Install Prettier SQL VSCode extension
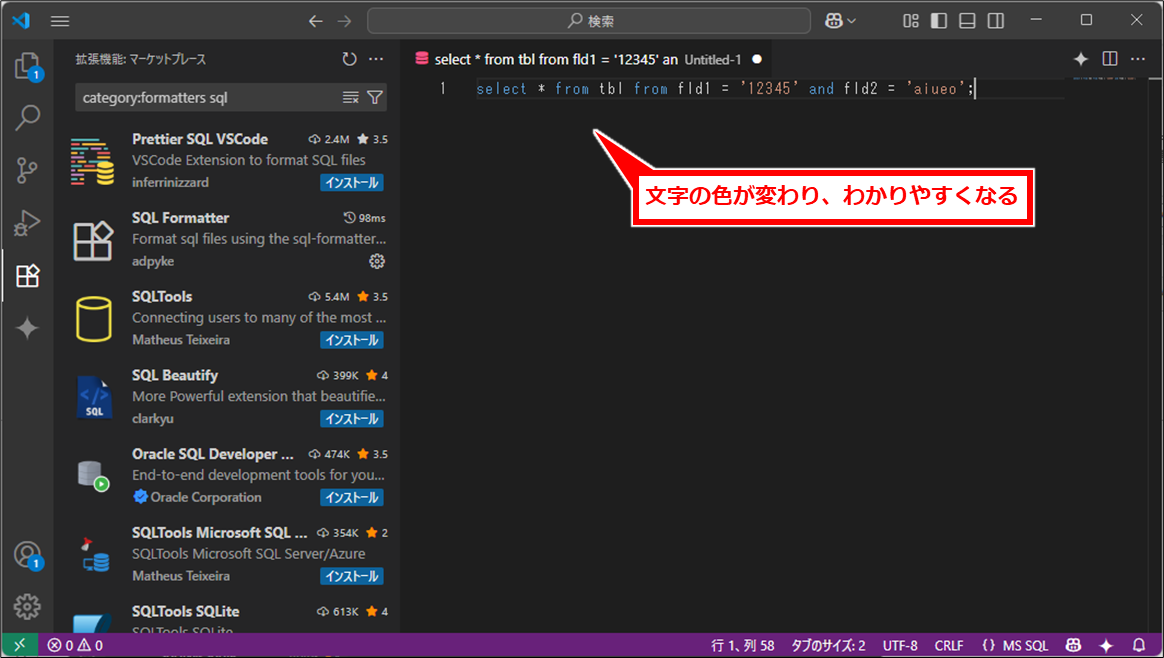The image size is (1164, 658). [352, 183]
